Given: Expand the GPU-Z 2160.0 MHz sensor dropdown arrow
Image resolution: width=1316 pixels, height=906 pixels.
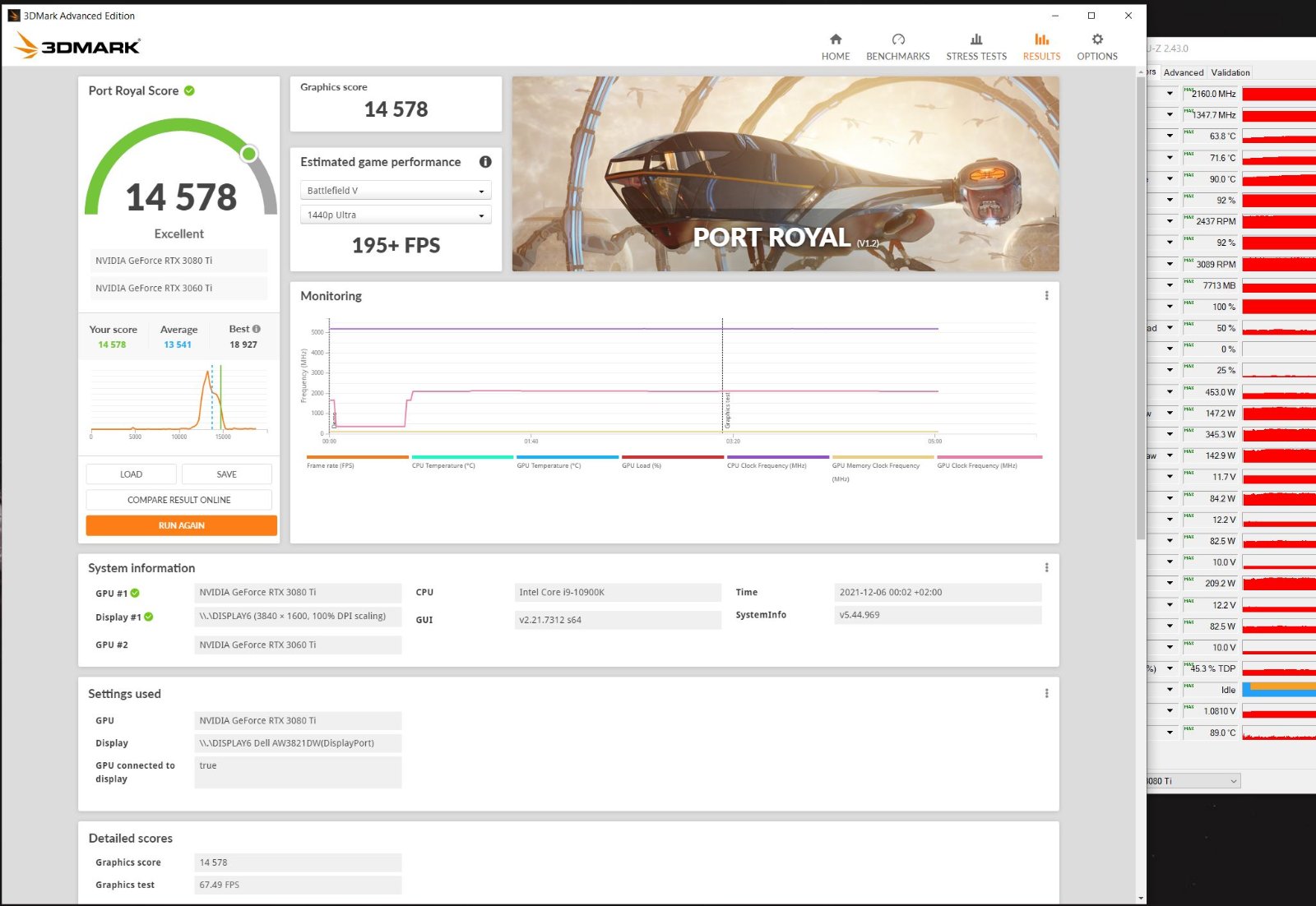Looking at the screenshot, I should pyautogui.click(x=1170, y=94).
